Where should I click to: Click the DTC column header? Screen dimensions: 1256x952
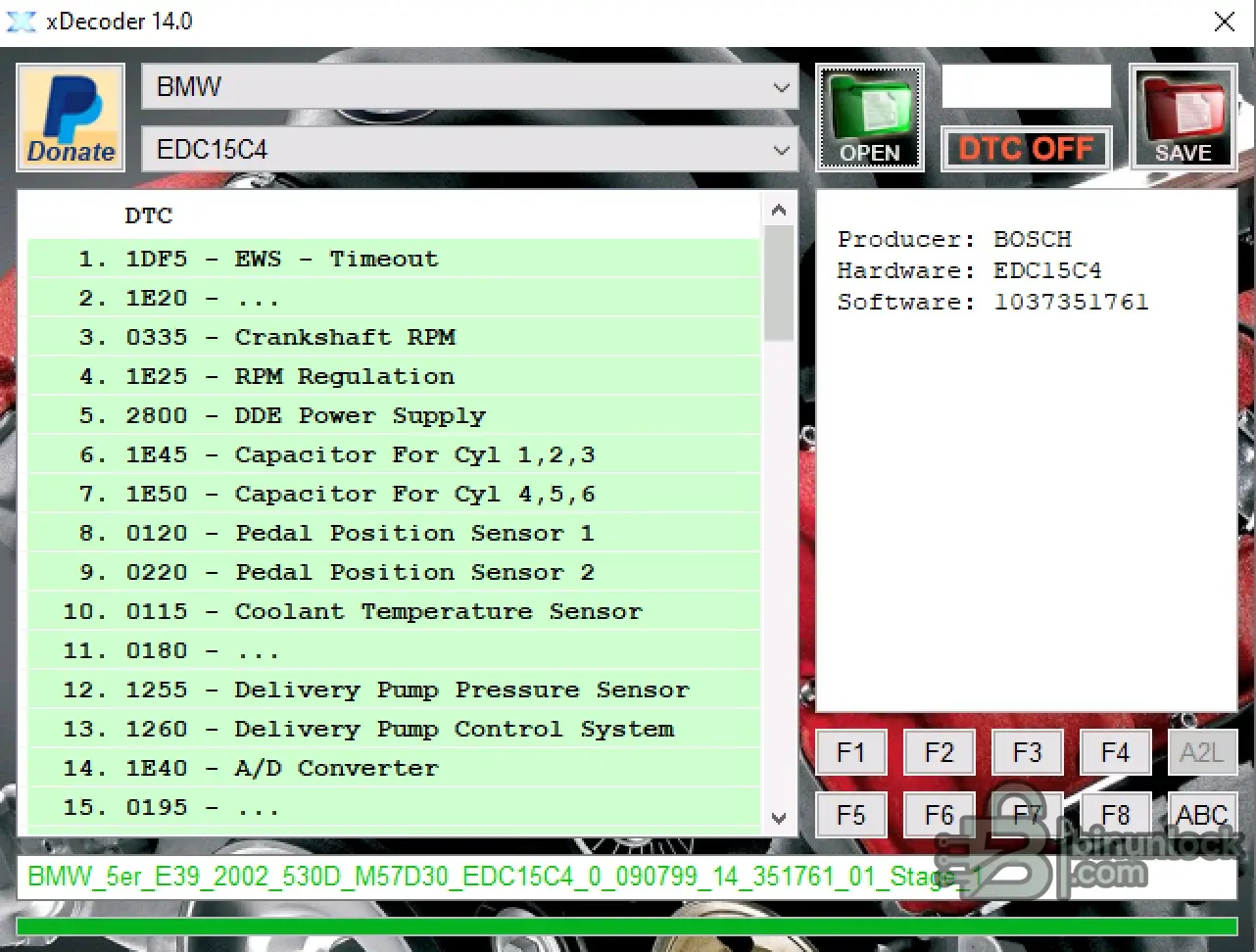click(x=149, y=215)
